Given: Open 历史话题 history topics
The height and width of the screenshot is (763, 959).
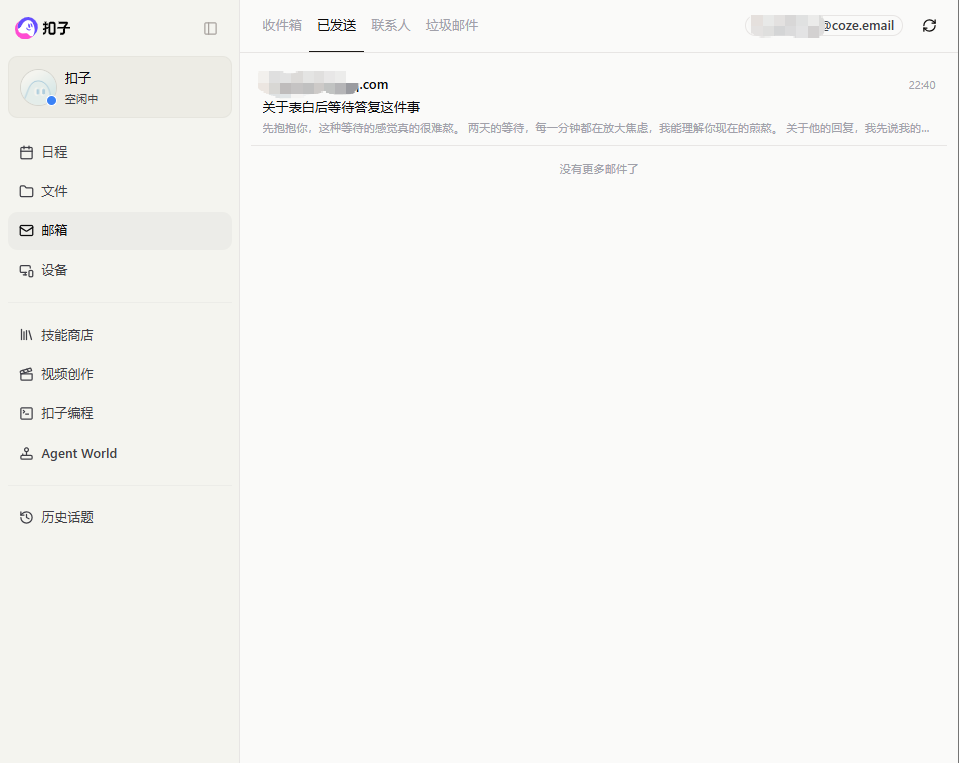Looking at the screenshot, I should pyautogui.click(x=66, y=517).
